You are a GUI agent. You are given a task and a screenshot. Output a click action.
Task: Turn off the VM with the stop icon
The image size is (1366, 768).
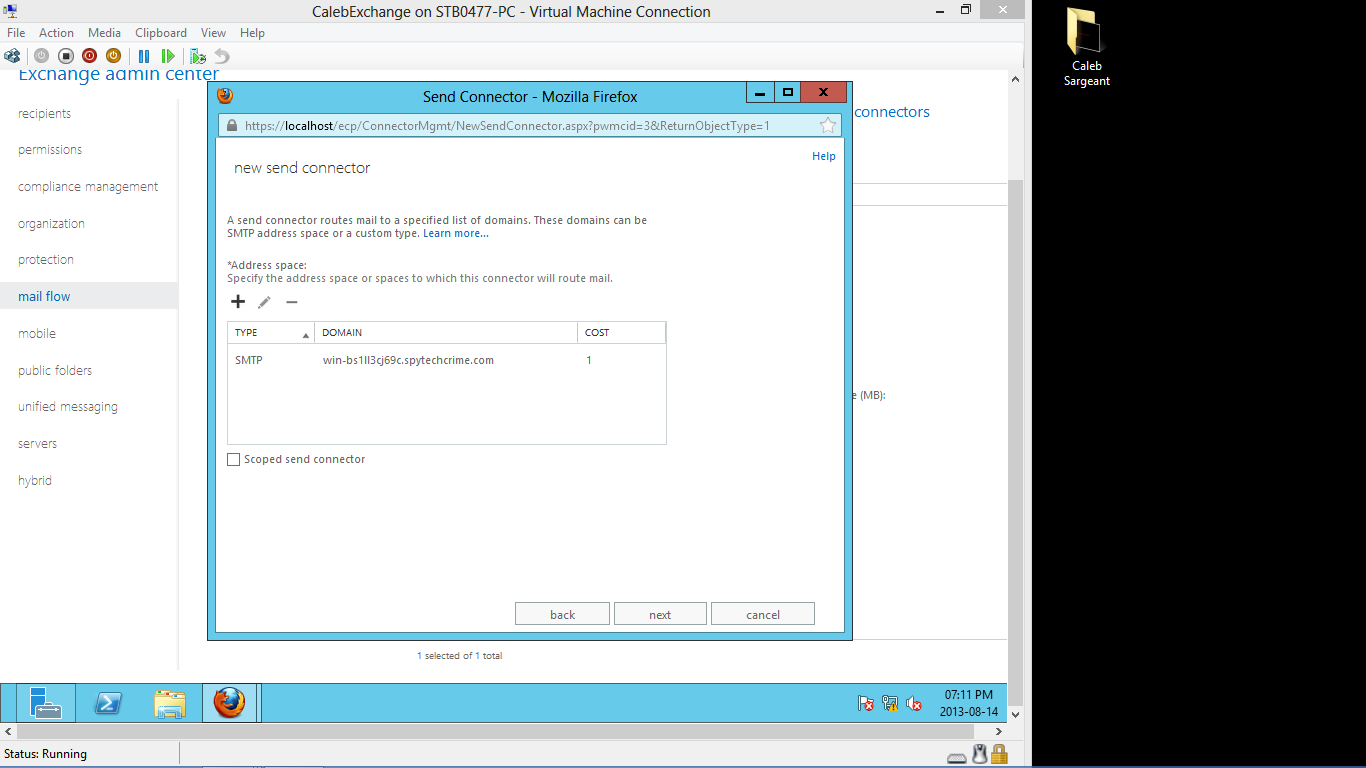click(65, 56)
